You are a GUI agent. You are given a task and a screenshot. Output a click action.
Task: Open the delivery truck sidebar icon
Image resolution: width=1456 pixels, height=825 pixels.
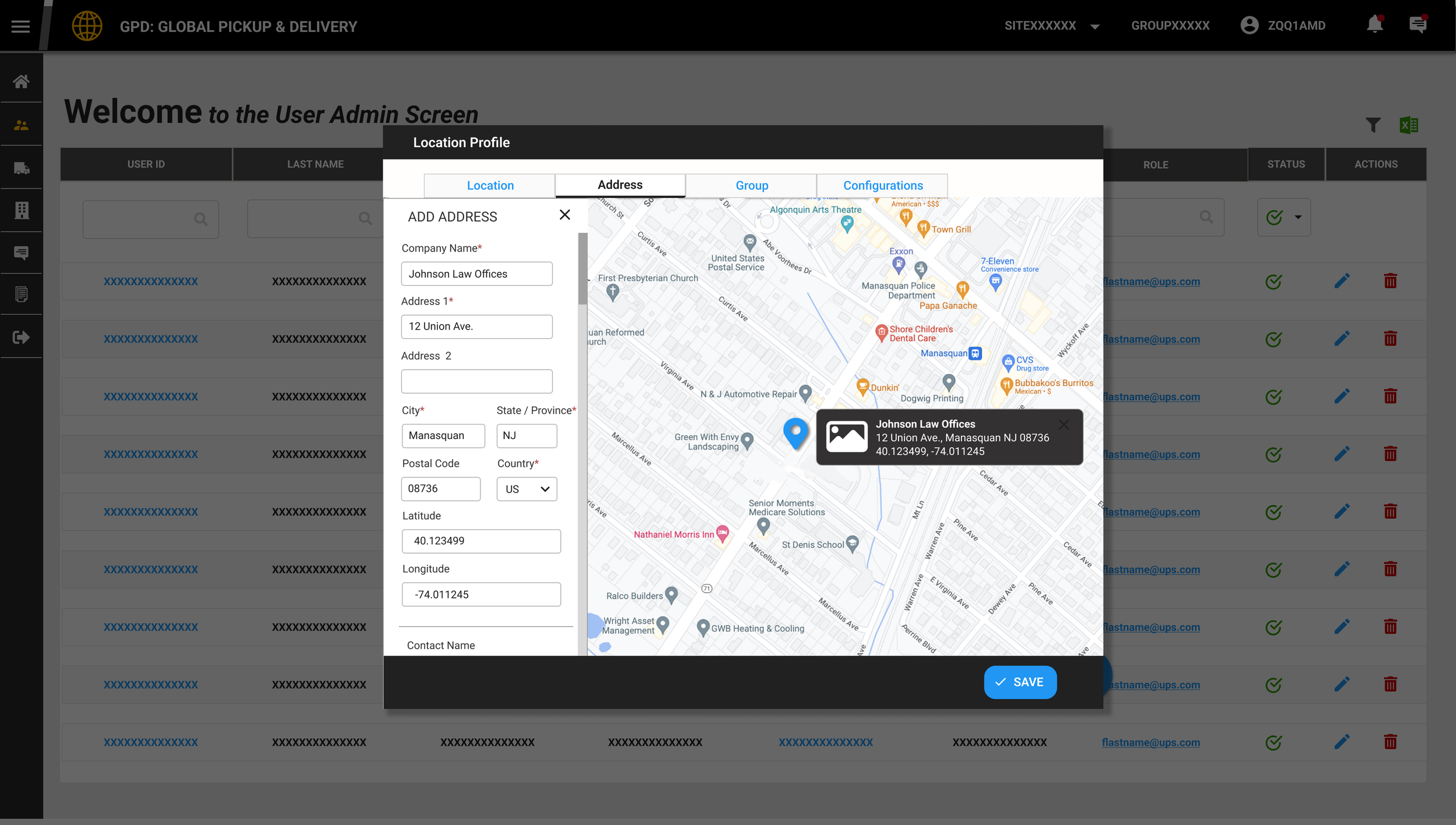22,168
